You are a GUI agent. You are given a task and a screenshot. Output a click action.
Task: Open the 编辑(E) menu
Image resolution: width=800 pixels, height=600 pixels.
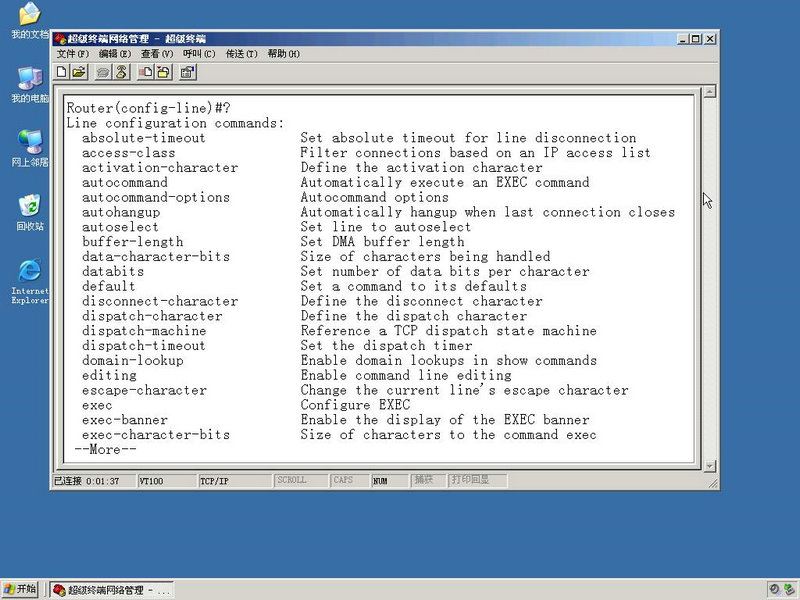tap(115, 54)
